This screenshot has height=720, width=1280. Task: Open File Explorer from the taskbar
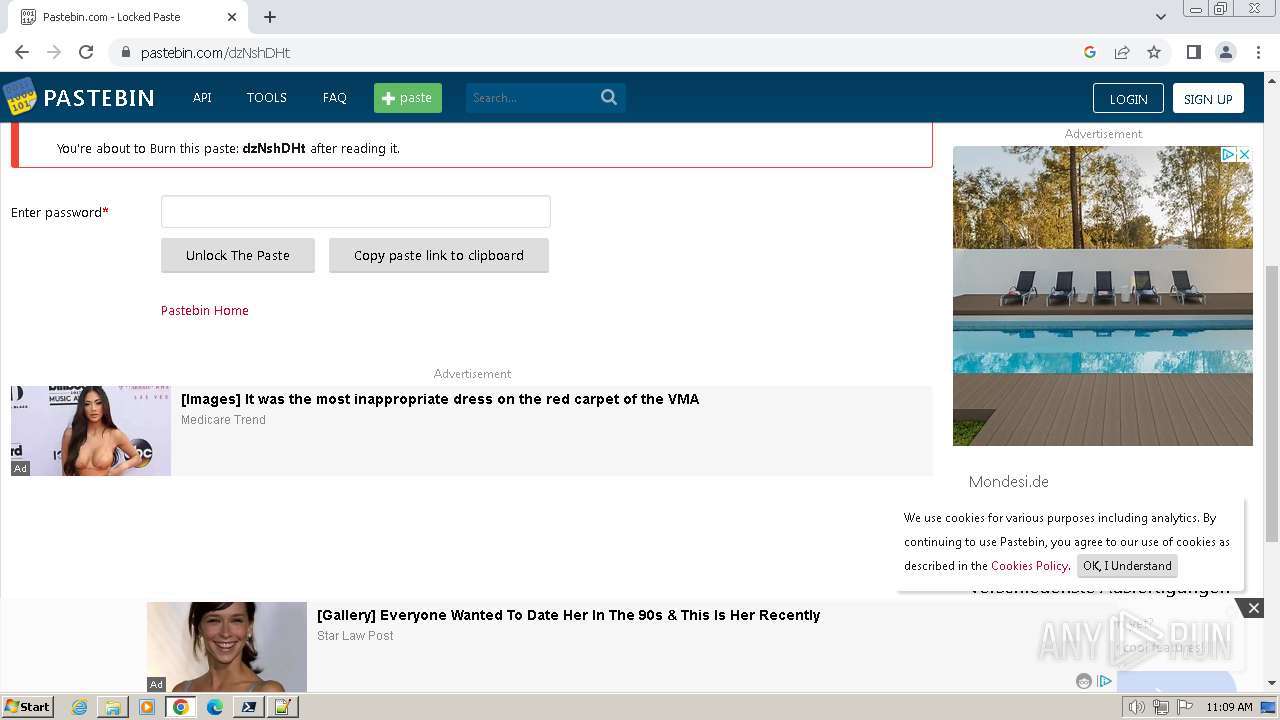(x=113, y=707)
